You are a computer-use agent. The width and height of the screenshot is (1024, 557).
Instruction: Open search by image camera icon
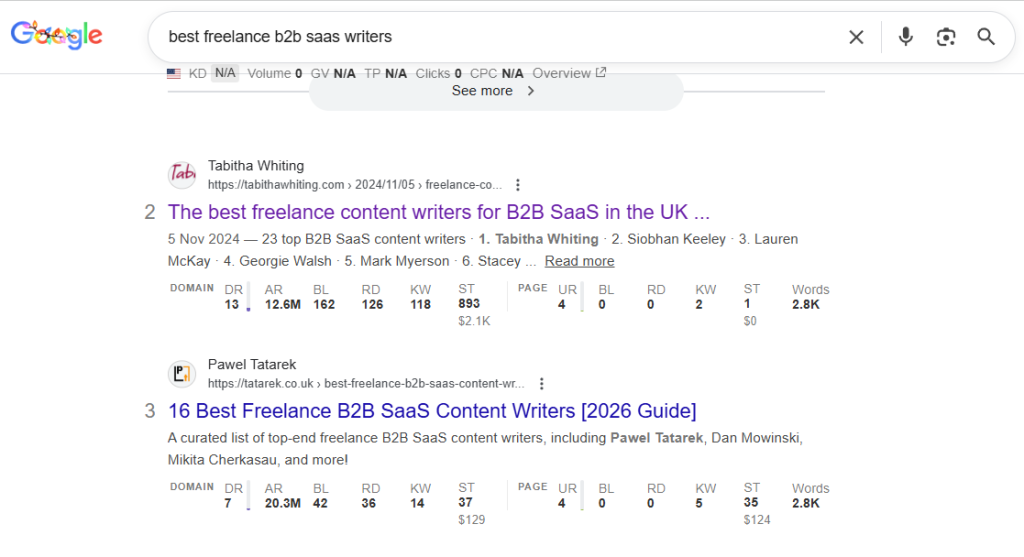[946, 37]
